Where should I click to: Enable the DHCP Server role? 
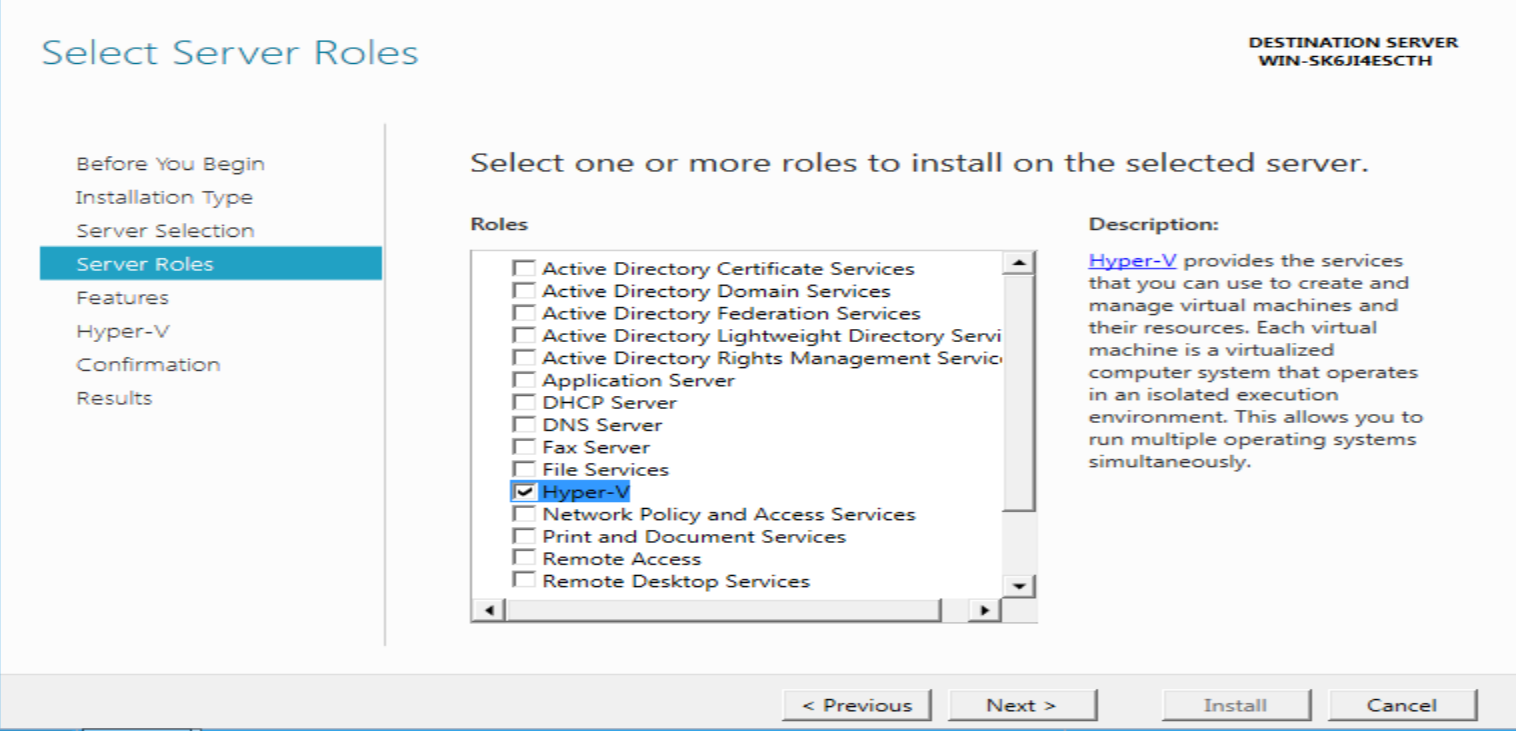click(x=523, y=403)
